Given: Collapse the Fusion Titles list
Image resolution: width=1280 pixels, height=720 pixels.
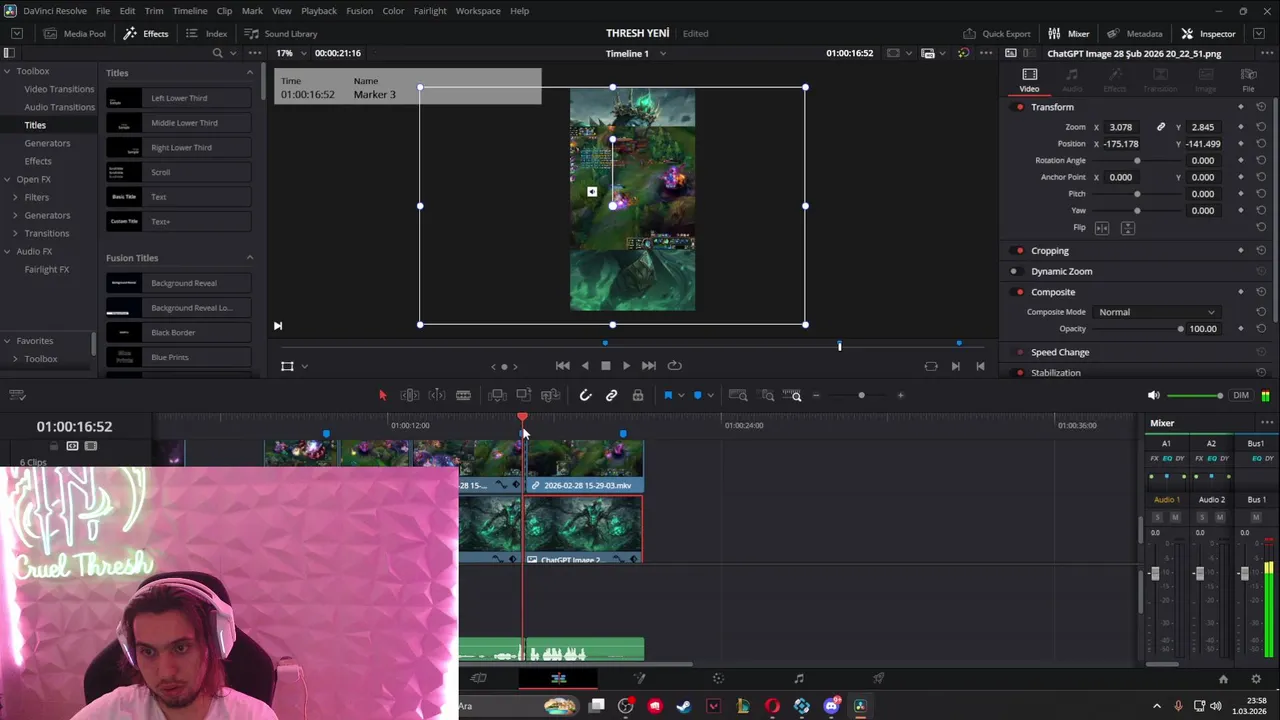Looking at the screenshot, I should click(249, 258).
